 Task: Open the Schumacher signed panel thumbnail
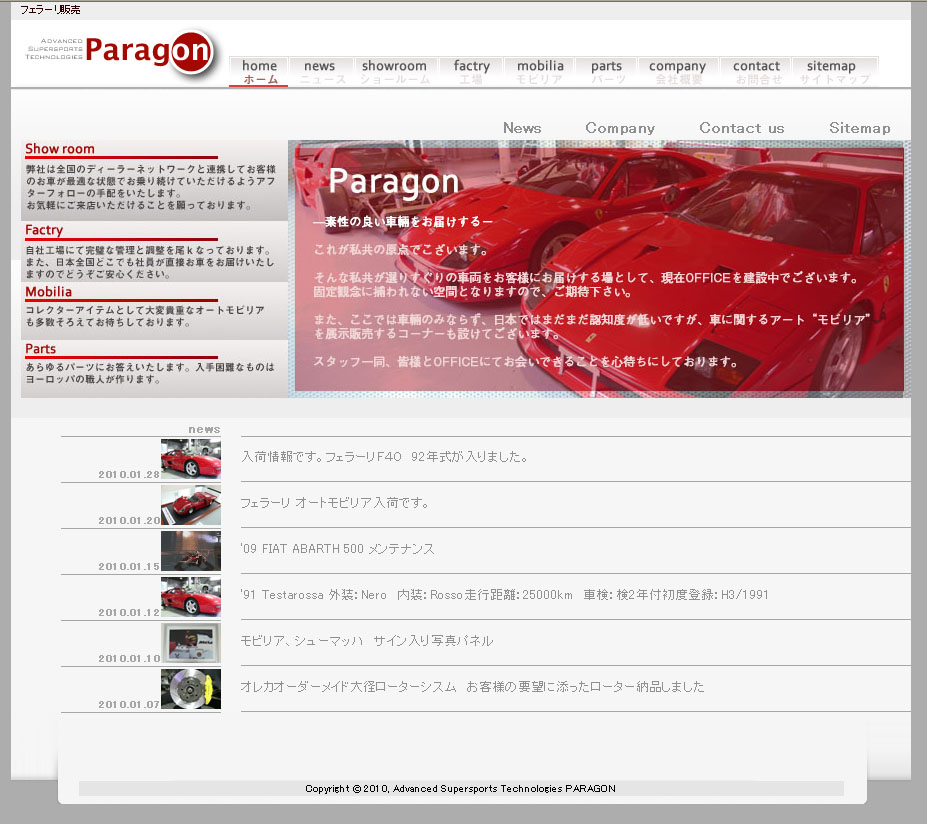pos(191,643)
